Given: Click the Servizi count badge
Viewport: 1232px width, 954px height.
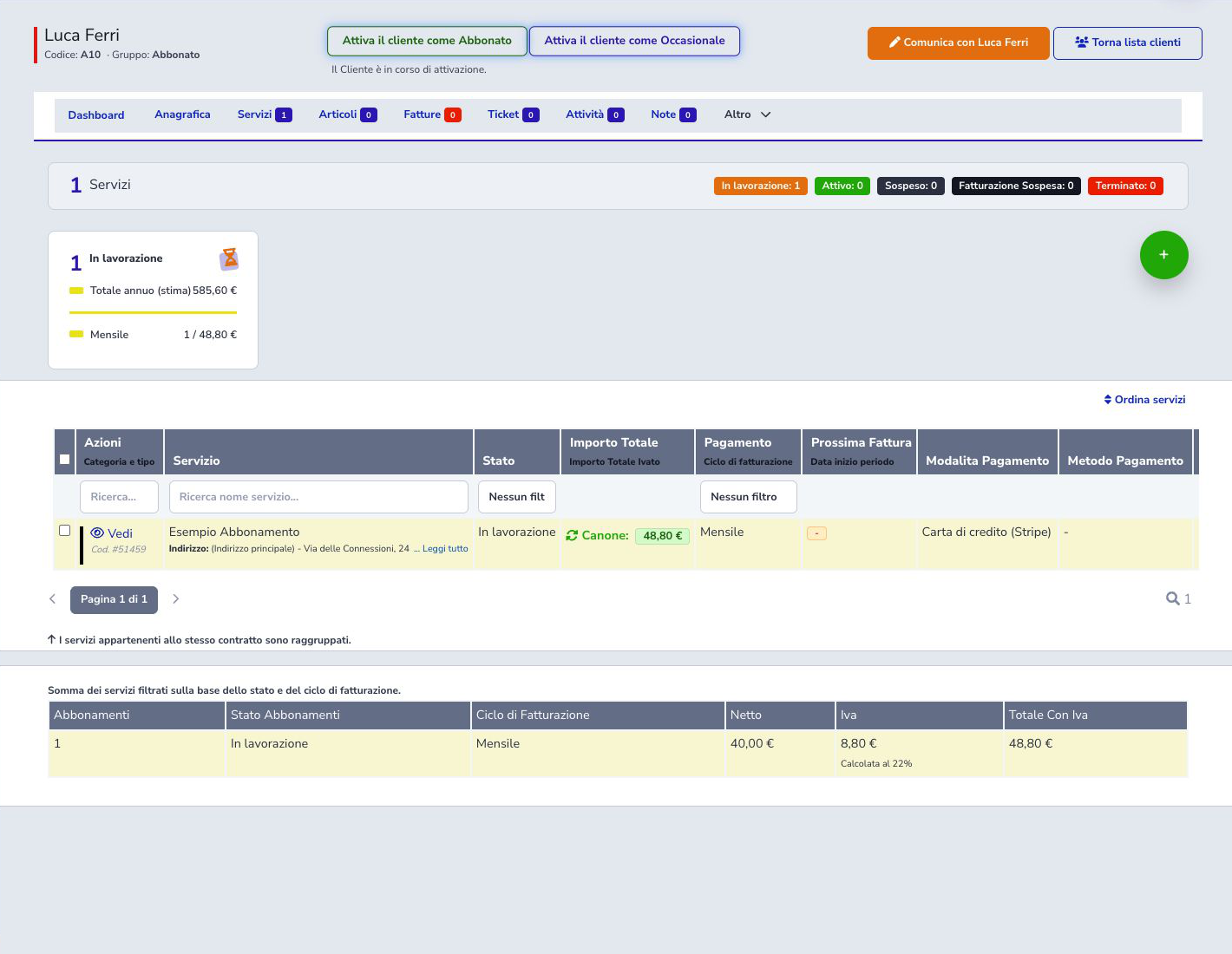Looking at the screenshot, I should 284,114.
